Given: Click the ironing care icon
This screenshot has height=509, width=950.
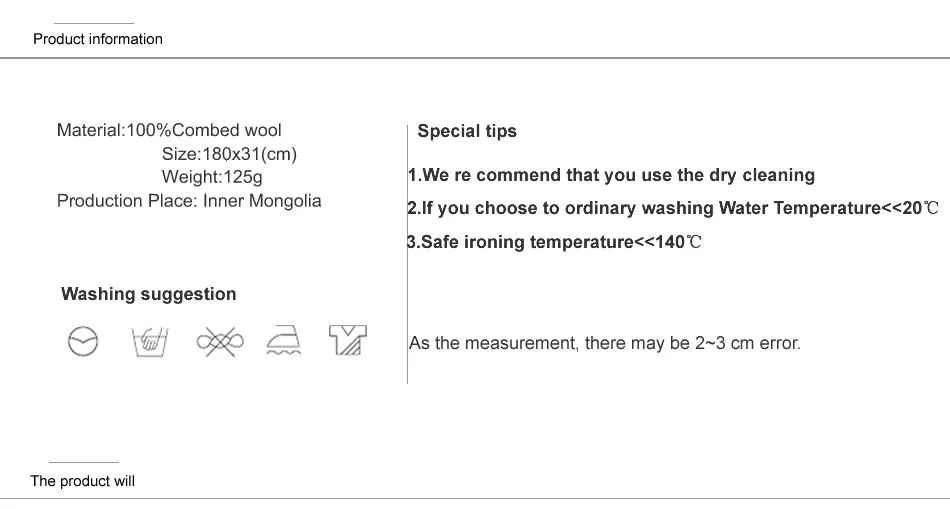Looking at the screenshot, I should pyautogui.click(x=284, y=341).
